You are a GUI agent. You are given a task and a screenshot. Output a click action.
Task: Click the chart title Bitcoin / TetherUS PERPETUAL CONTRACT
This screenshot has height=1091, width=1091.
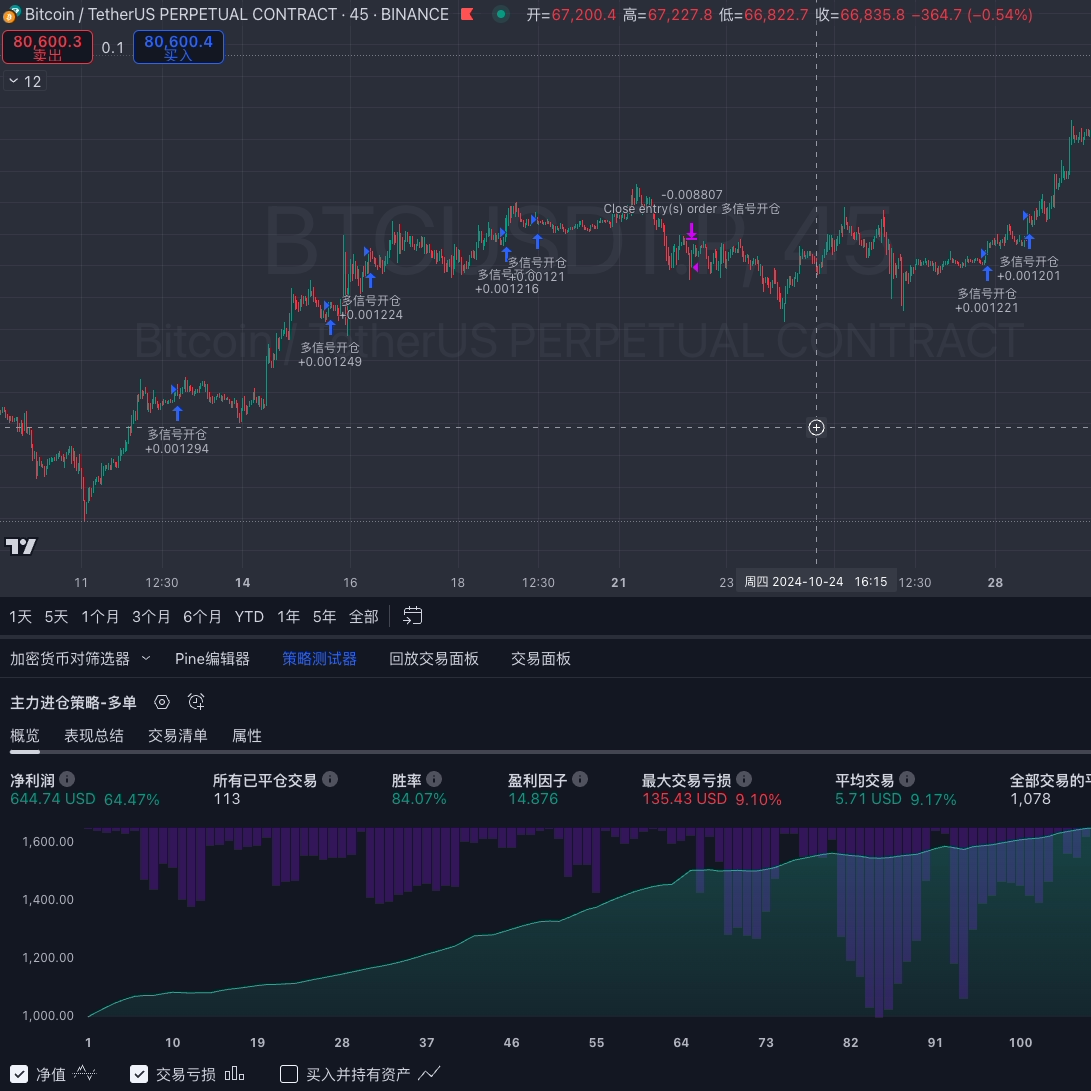(181, 14)
